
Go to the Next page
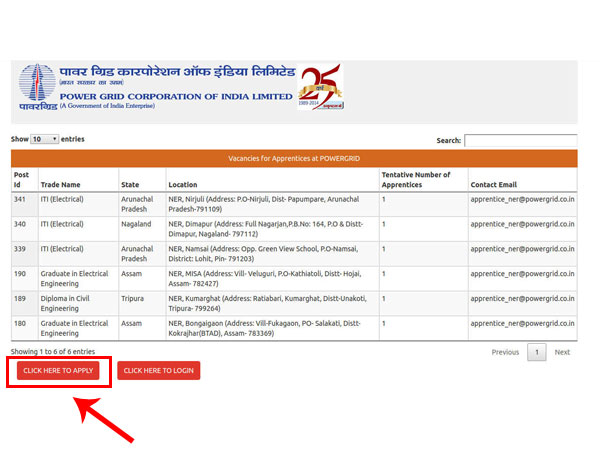[x=562, y=352]
